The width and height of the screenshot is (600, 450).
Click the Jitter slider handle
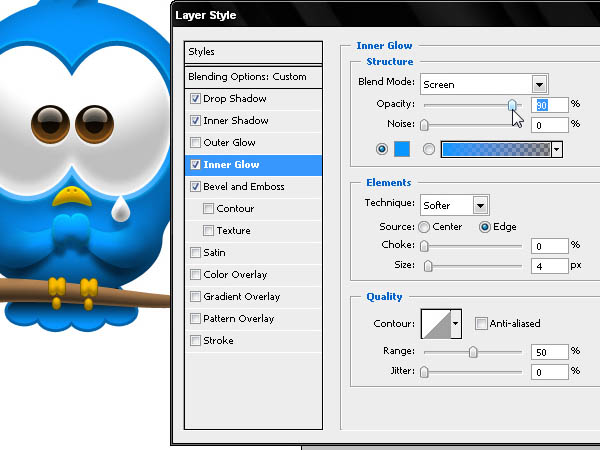coord(424,372)
